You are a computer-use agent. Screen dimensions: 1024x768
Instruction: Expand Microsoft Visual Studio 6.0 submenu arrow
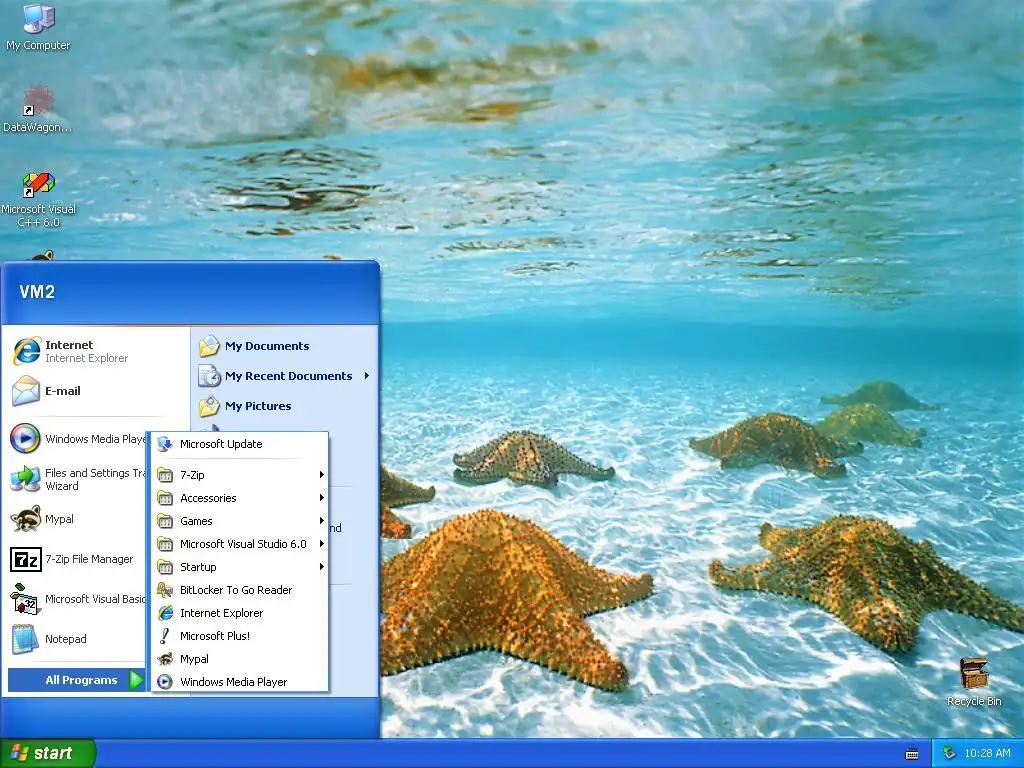[321, 543]
